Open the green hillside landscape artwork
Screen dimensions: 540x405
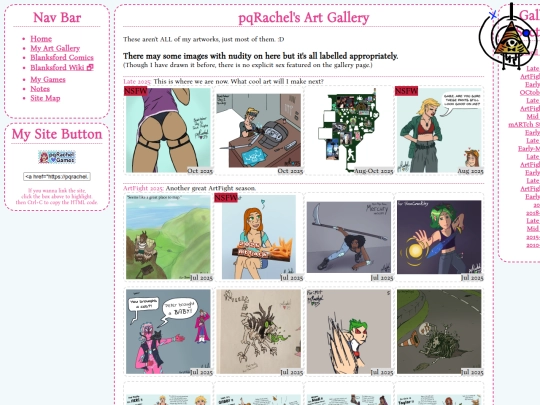pyautogui.click(x=168, y=237)
